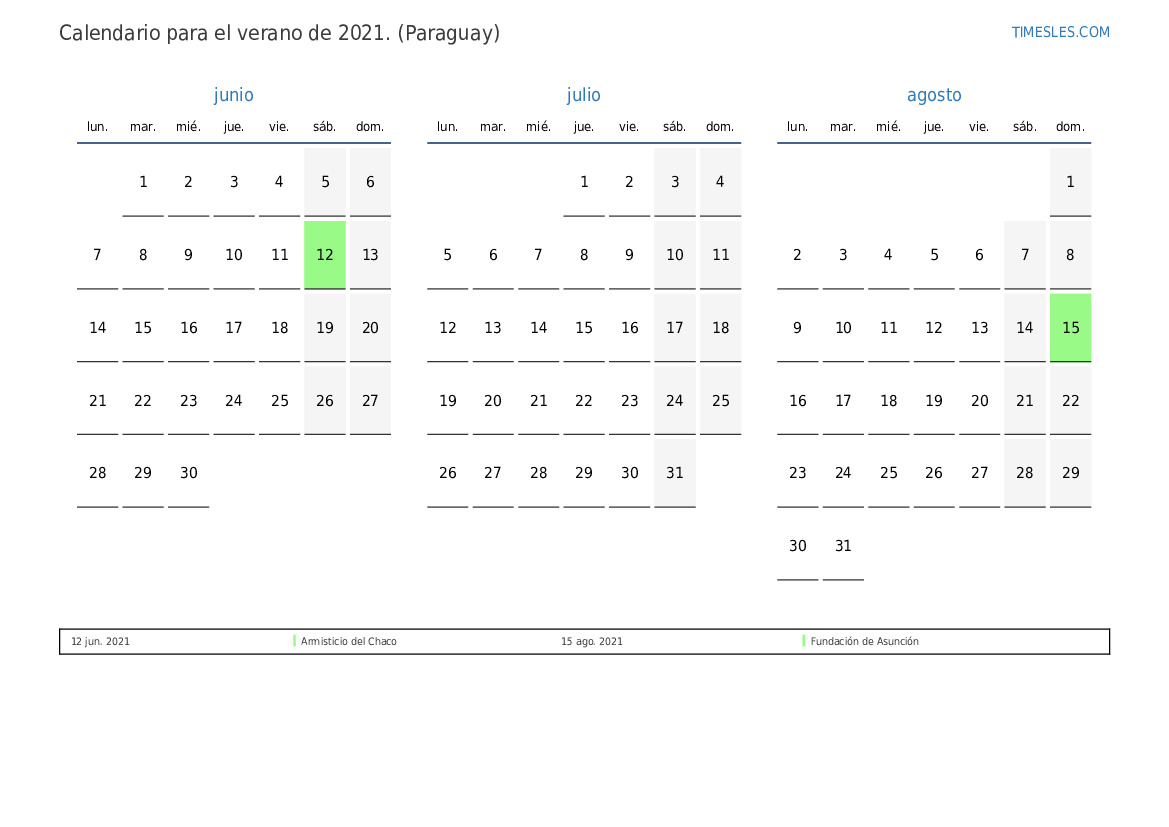Image resolution: width=1169 pixels, height=827 pixels.
Task: Select July 15 in the julio calendar
Action: [x=584, y=328]
